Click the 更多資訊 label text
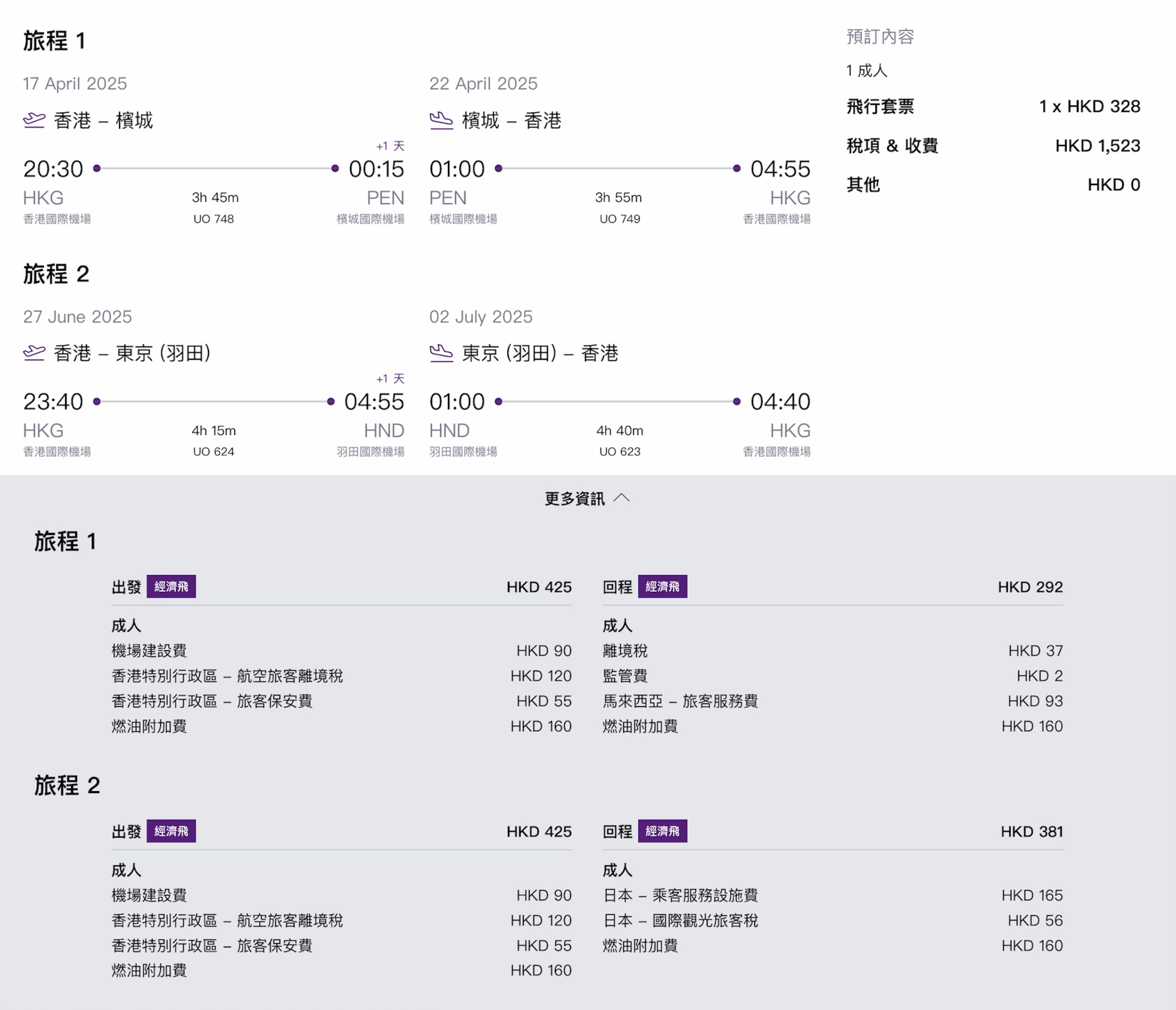The image size is (1176, 1010). pos(574,499)
